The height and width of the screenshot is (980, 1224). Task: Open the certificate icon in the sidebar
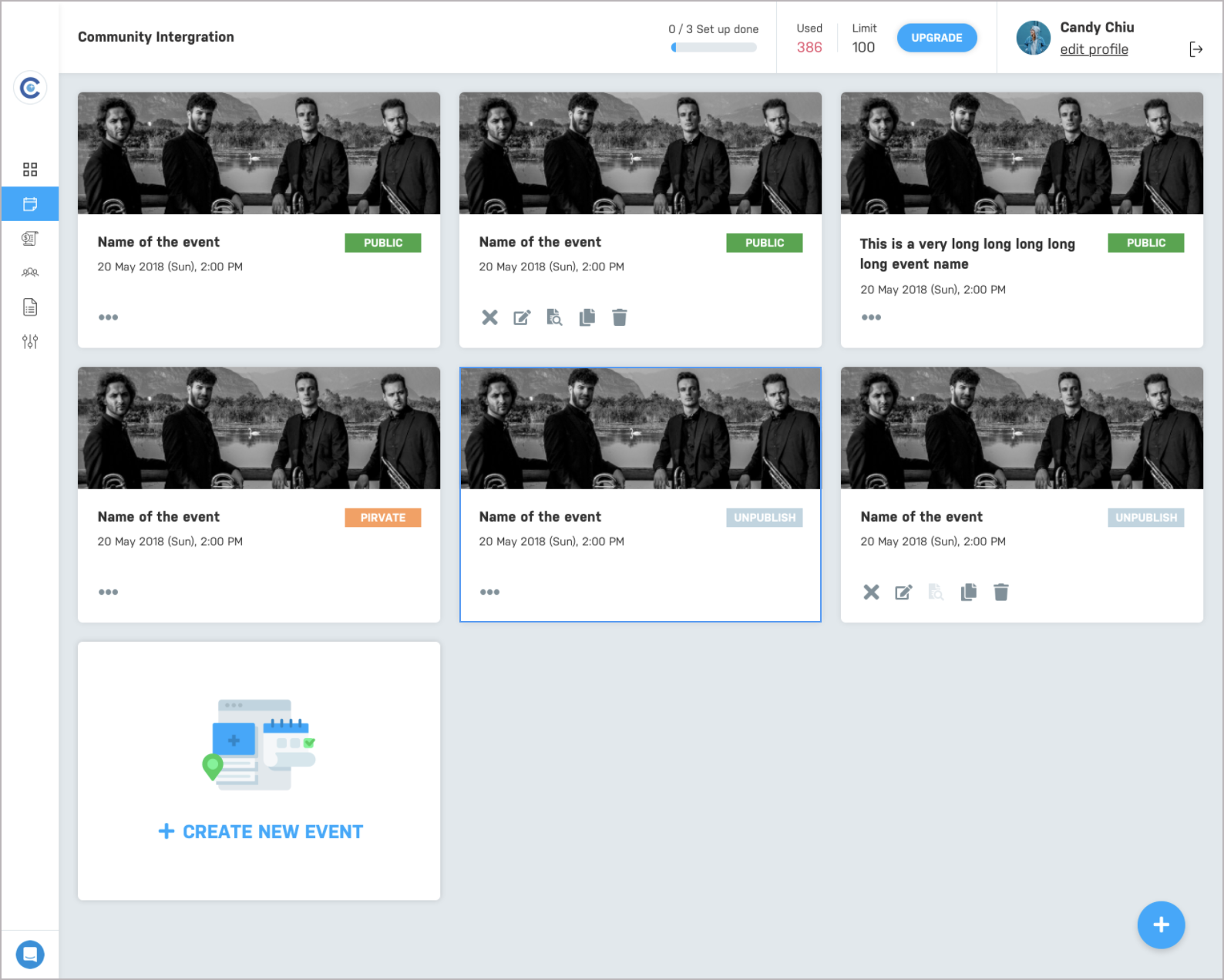click(30, 238)
